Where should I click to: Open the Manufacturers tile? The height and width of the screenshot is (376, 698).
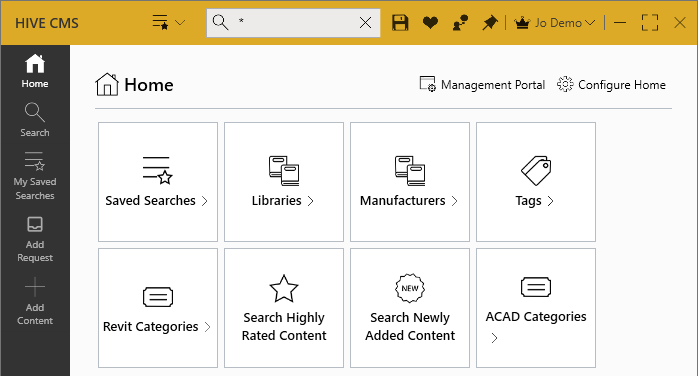pyautogui.click(x=410, y=182)
